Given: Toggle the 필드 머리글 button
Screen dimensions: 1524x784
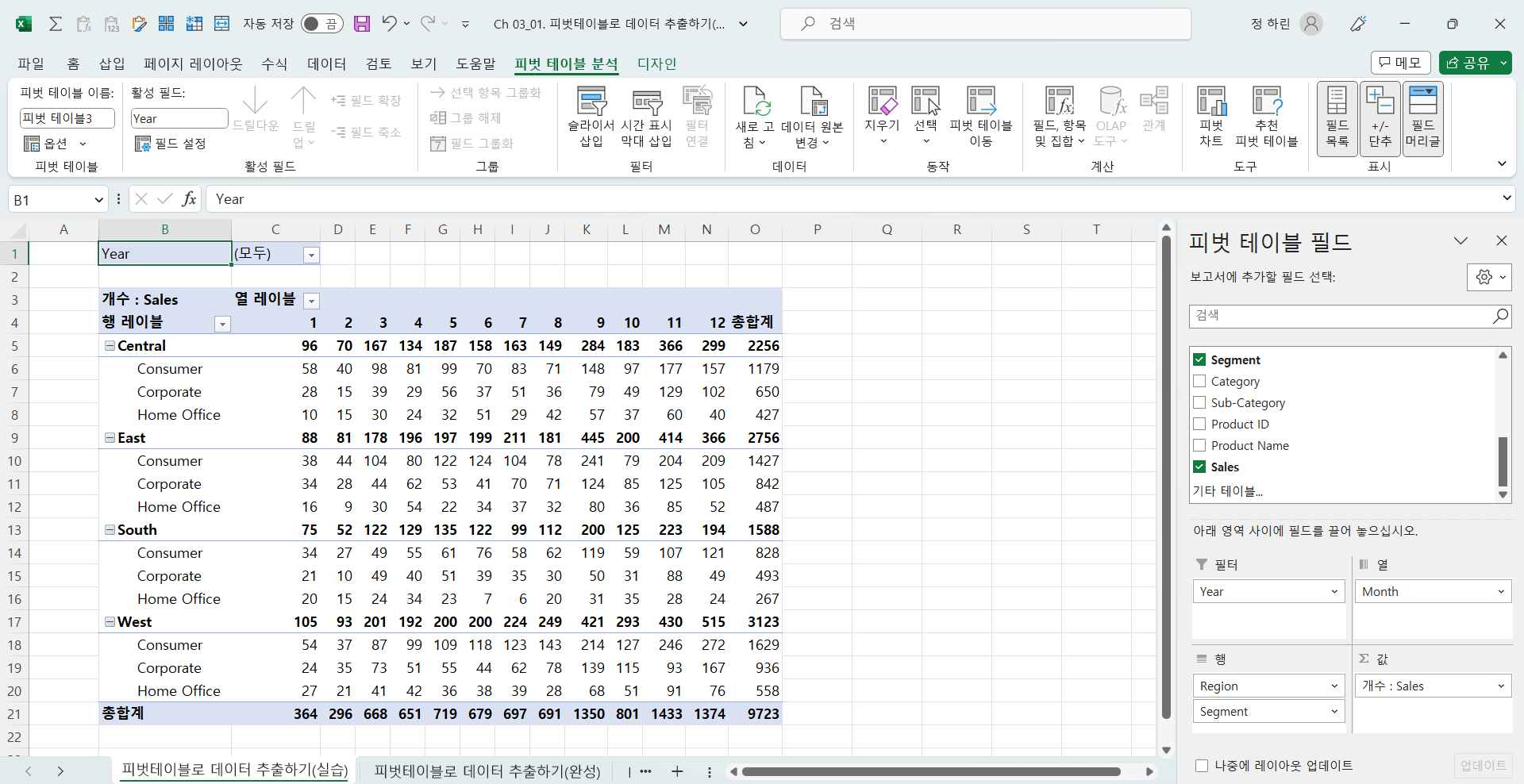Looking at the screenshot, I should (x=1423, y=118).
